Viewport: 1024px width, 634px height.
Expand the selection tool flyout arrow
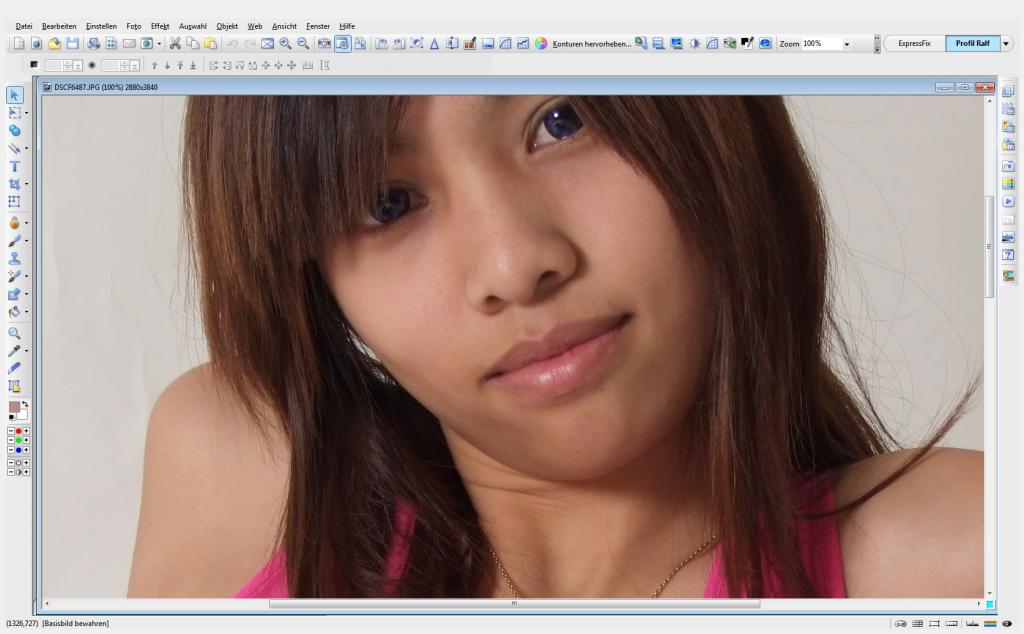pyautogui.click(x=26, y=113)
